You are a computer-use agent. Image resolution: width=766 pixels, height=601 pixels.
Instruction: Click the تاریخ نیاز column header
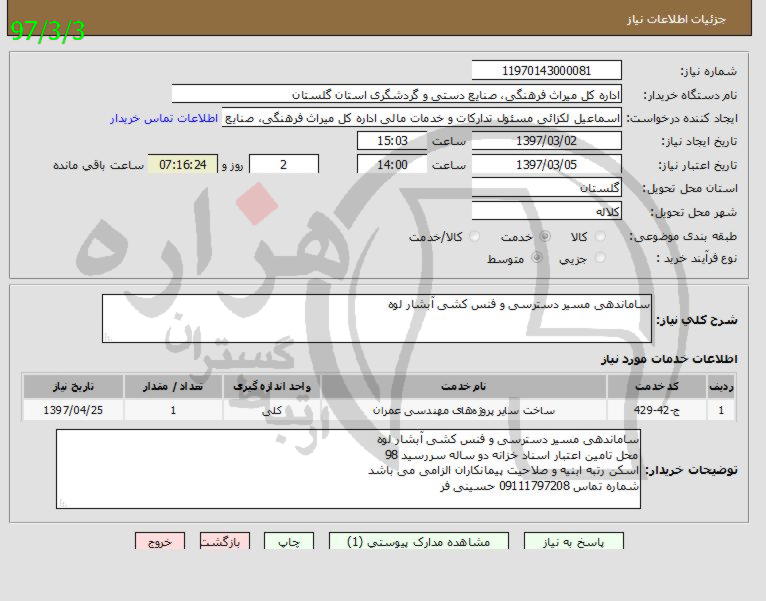73,386
